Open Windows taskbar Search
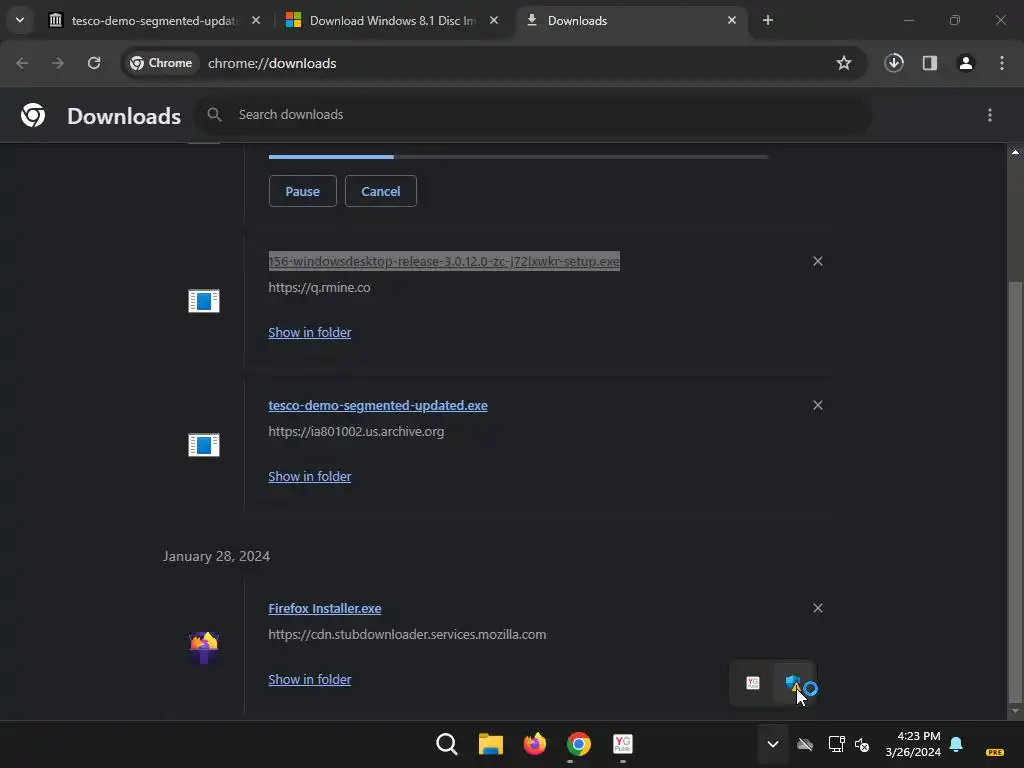This screenshot has height=768, width=1024. click(x=447, y=744)
